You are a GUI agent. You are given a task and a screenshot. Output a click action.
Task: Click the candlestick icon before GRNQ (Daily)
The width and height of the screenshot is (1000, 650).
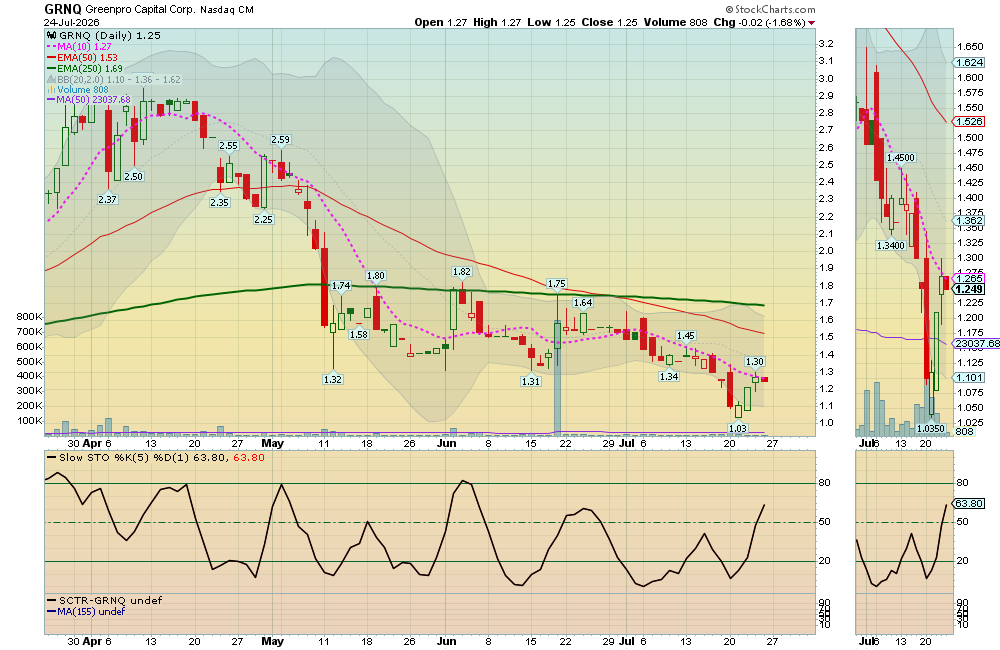pos(52,36)
